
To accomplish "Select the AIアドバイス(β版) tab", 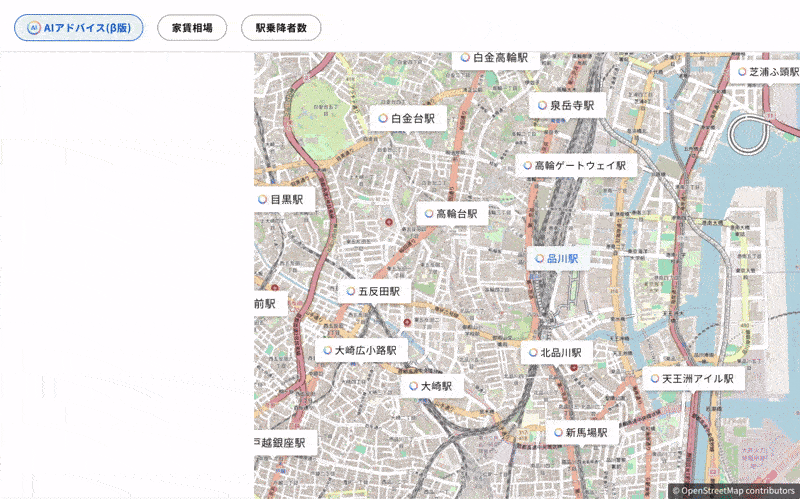I will tap(79, 28).
